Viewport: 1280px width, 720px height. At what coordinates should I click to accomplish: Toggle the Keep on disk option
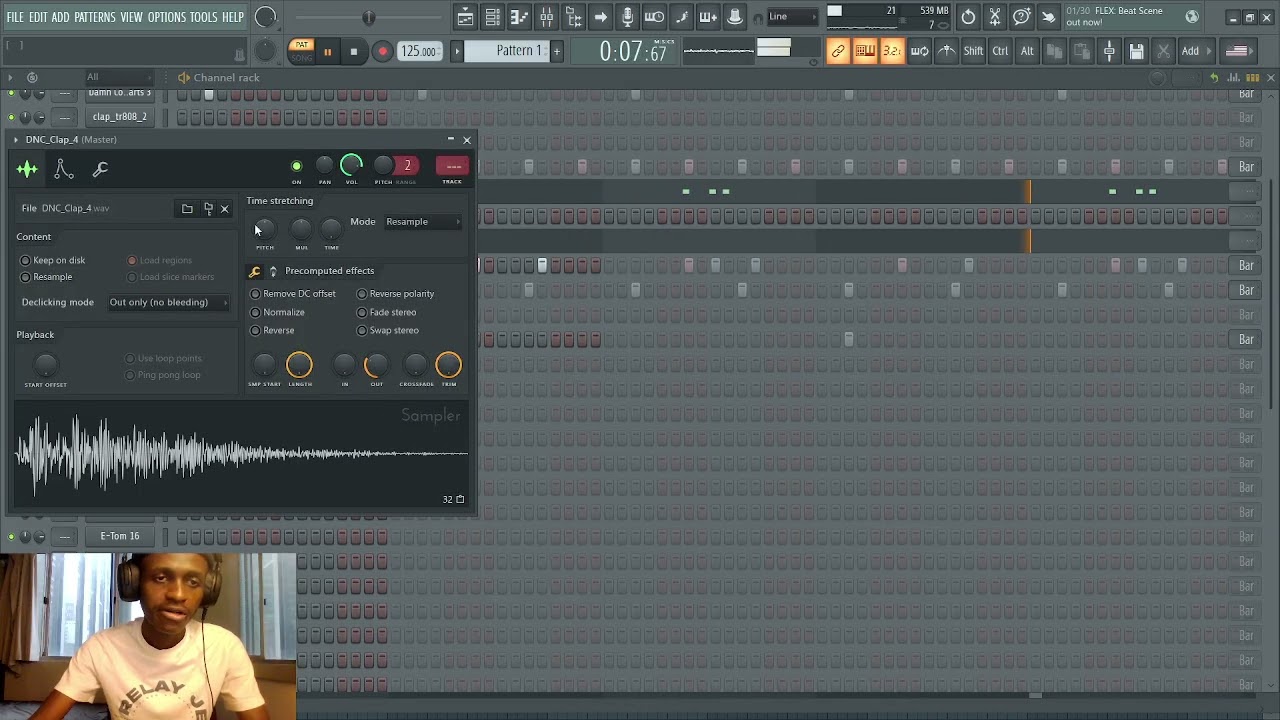53,260
